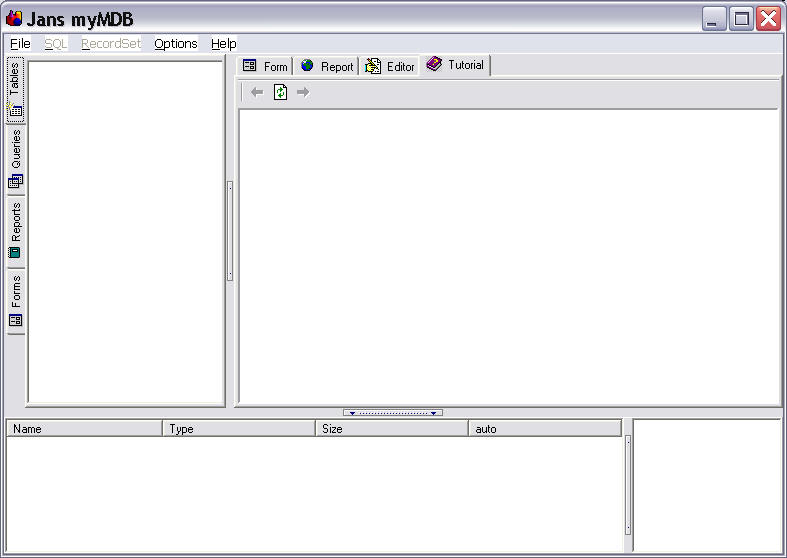Click the auto column header
The image size is (787, 558).
pyautogui.click(x=545, y=429)
